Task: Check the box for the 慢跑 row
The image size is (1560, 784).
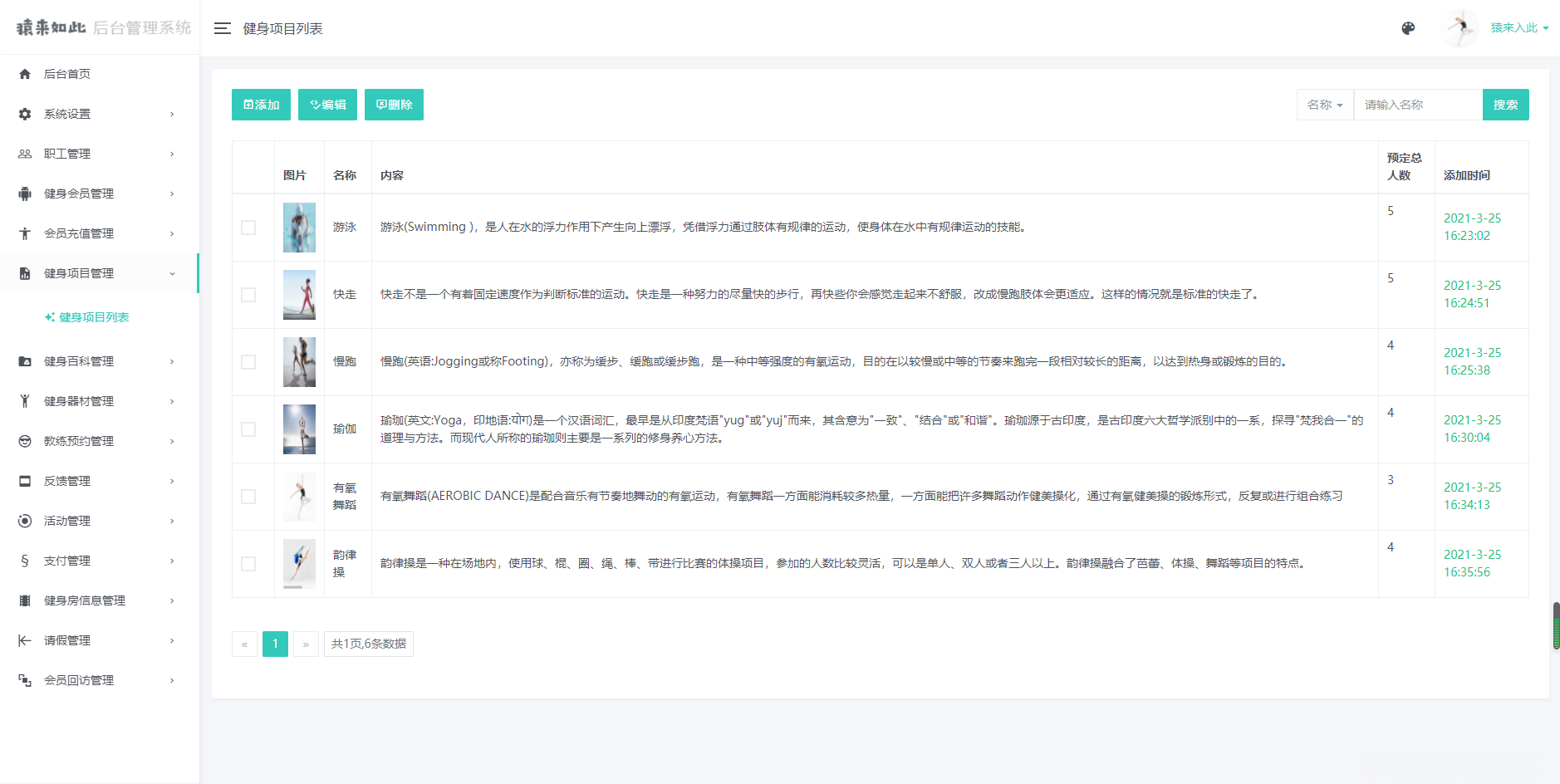Action: point(248,362)
